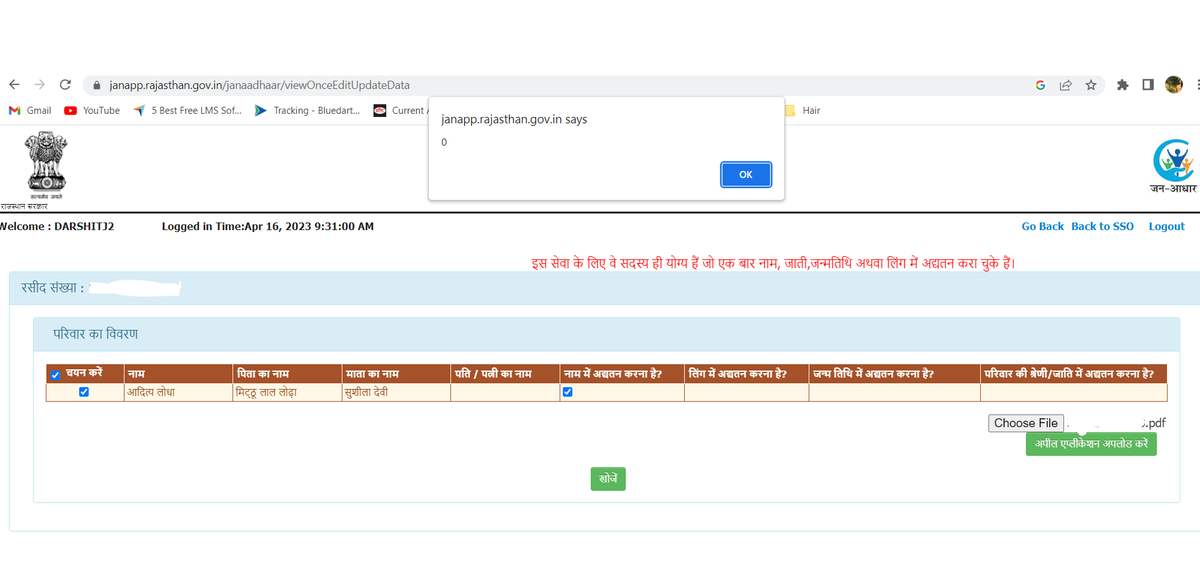Open Gmail bookmark
This screenshot has height=567, width=1200.
pyautogui.click(x=30, y=110)
